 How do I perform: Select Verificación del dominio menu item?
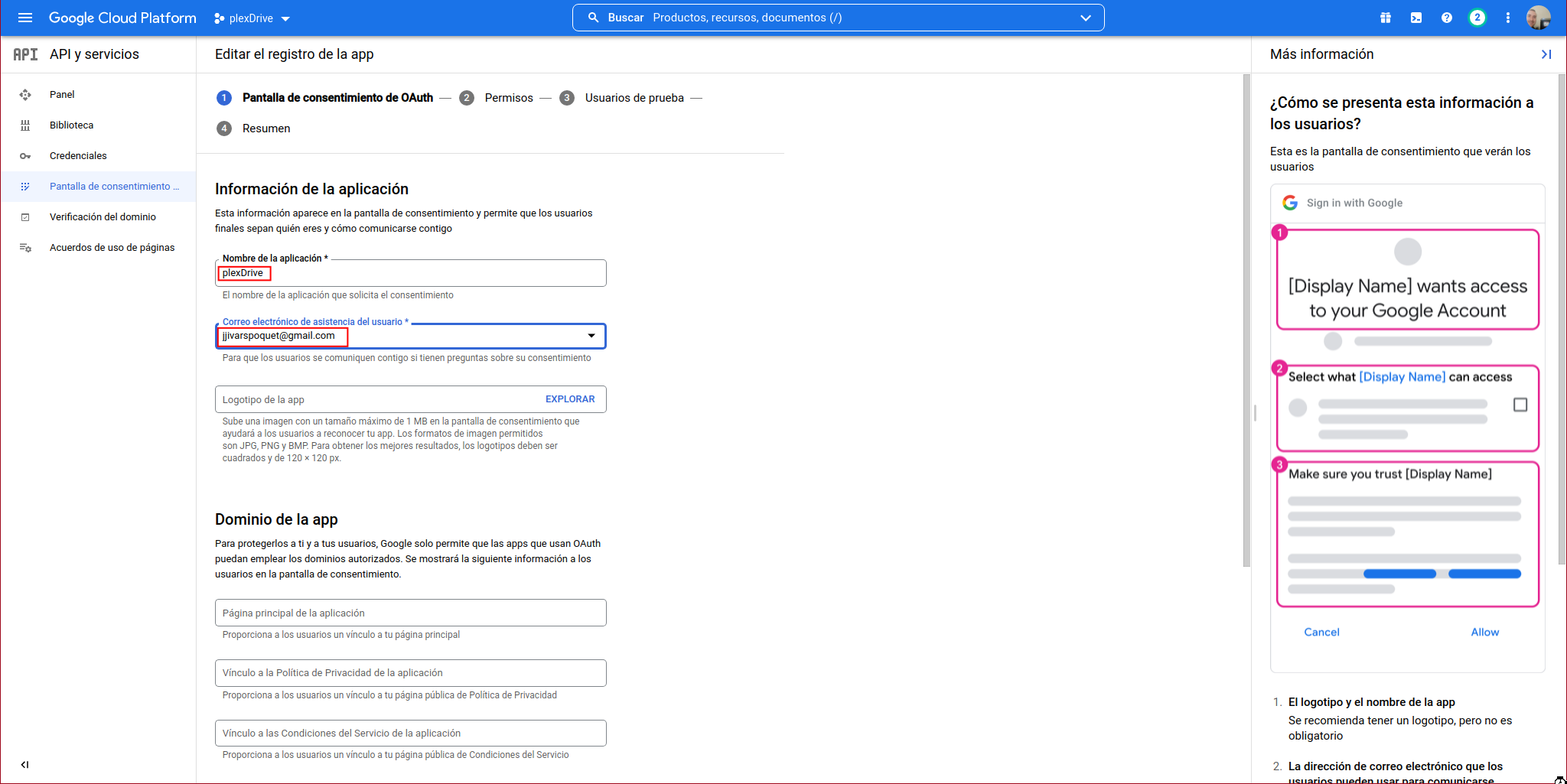103,217
